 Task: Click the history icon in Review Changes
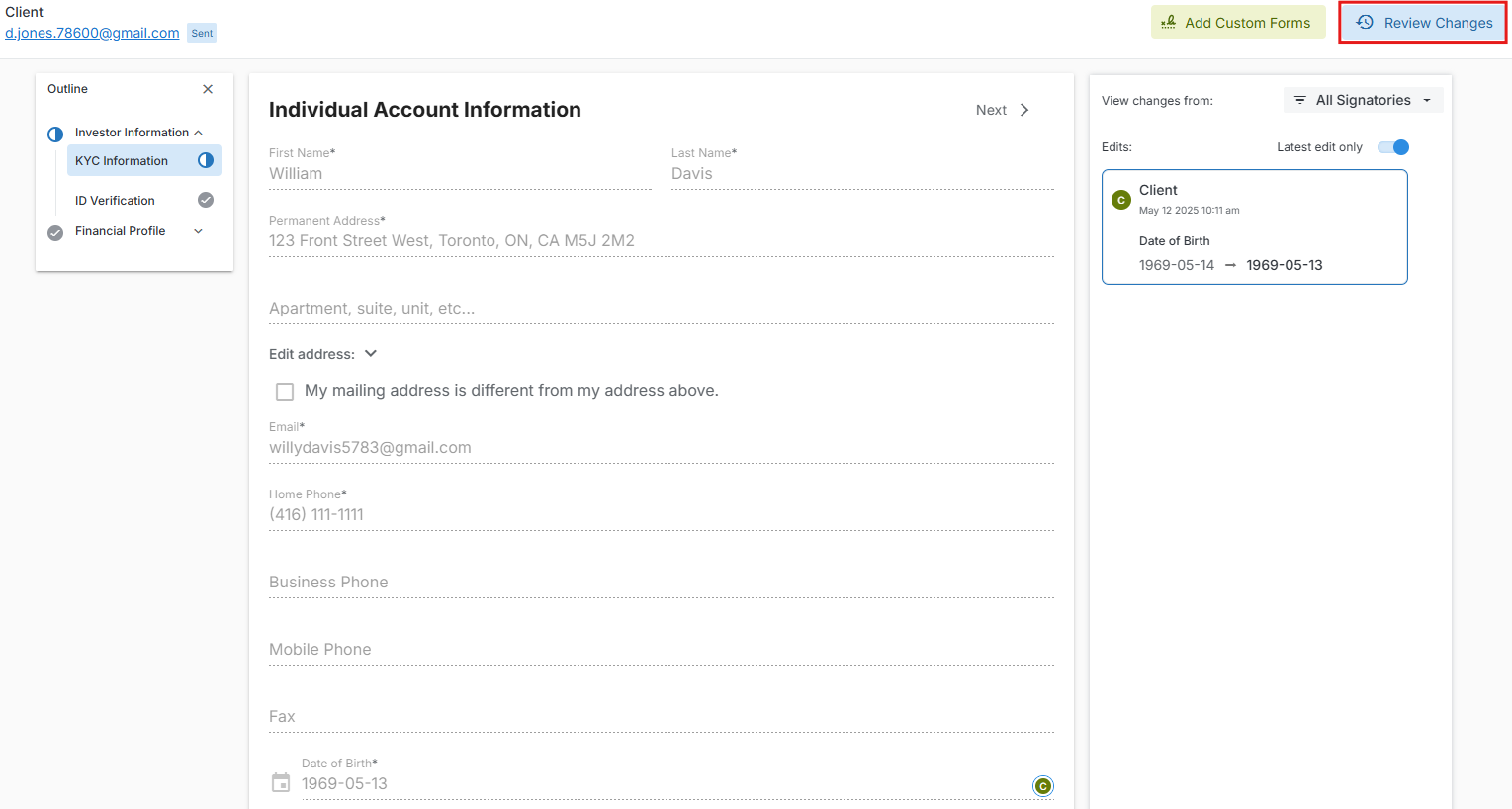1365,22
